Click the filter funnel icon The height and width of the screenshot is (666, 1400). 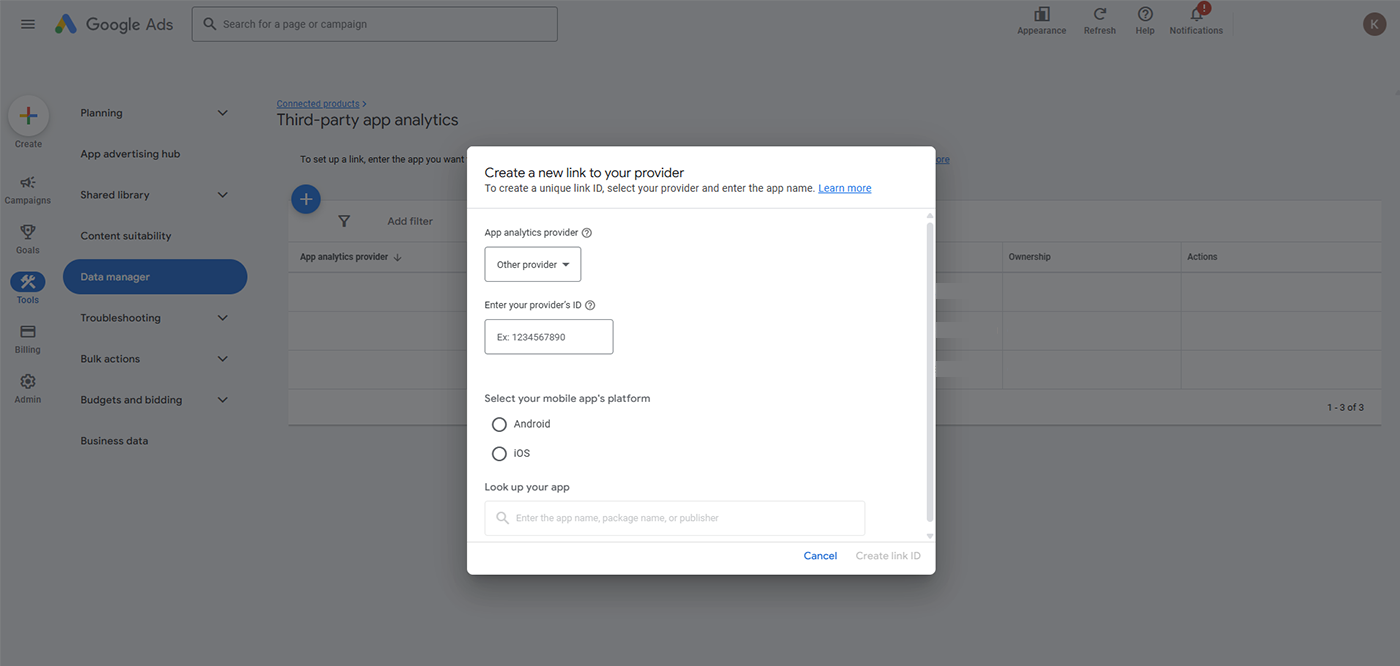click(x=344, y=221)
